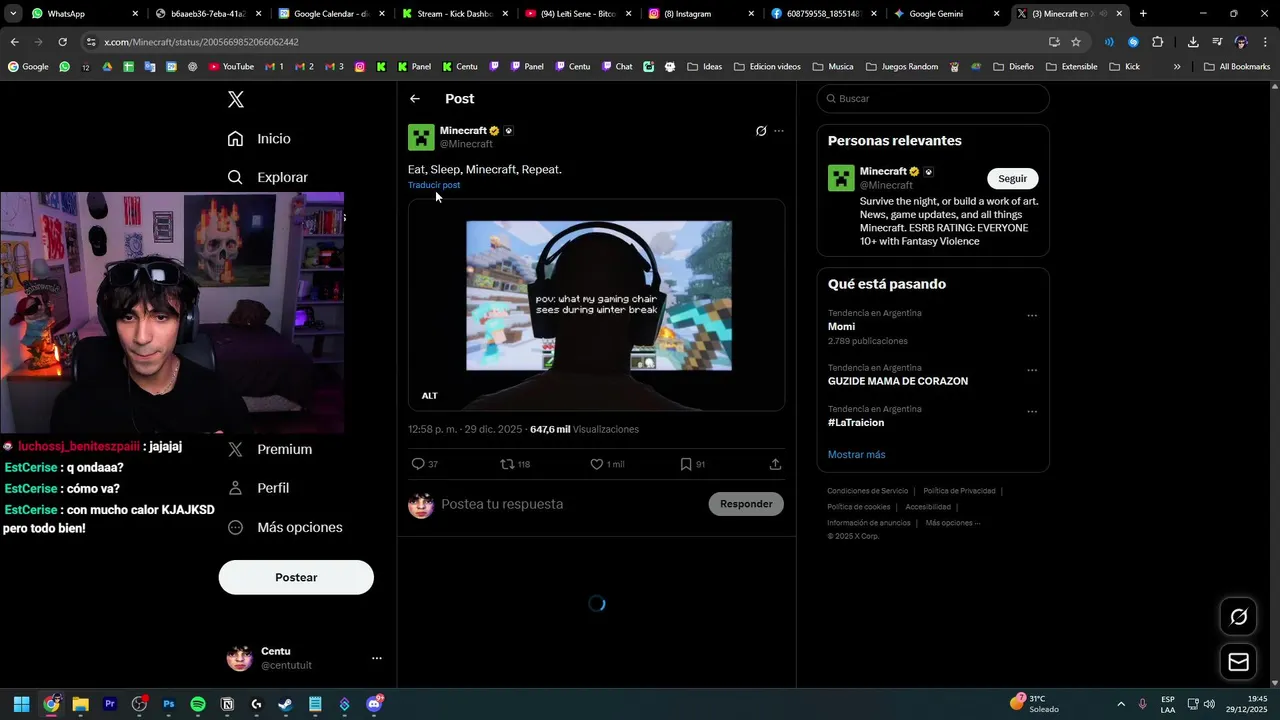Viewport: 1280px width, 720px height.
Task: Open Windows Start menu
Action: coord(21,704)
